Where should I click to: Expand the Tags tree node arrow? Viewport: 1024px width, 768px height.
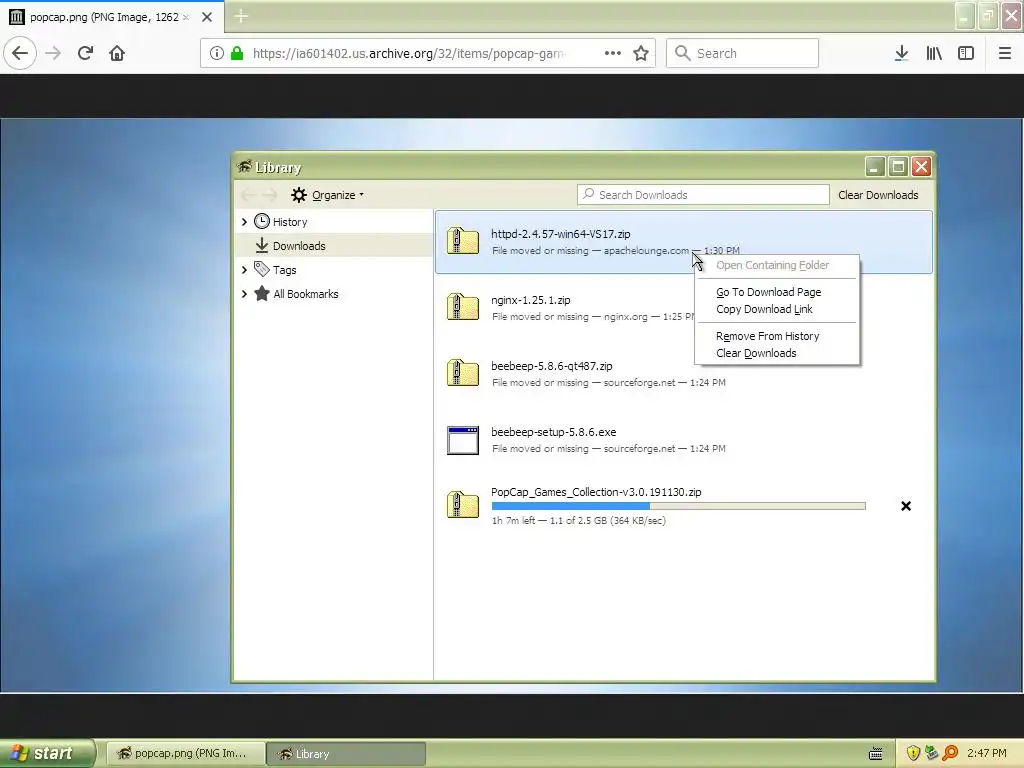(x=244, y=270)
